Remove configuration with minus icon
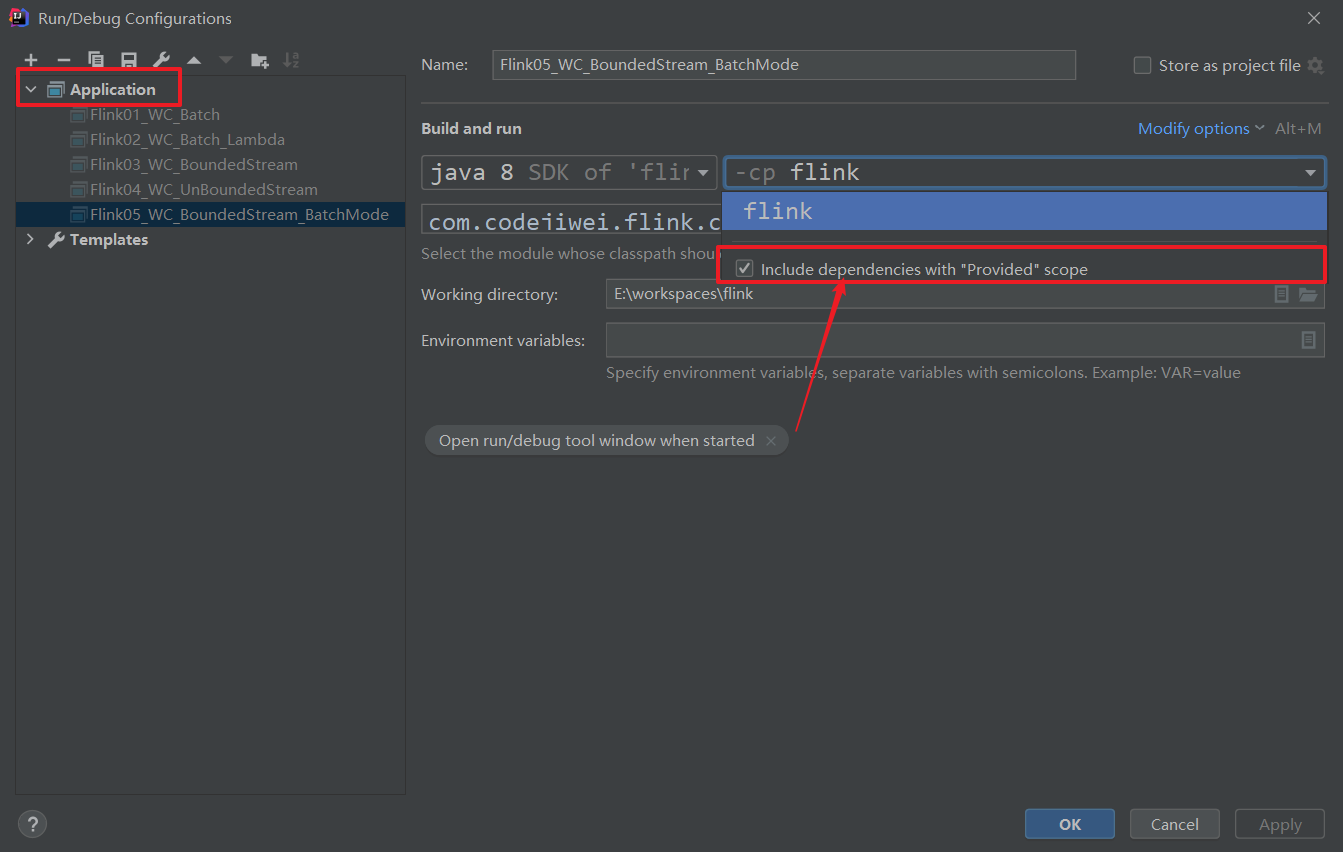The height and width of the screenshot is (852, 1343). pos(64,61)
